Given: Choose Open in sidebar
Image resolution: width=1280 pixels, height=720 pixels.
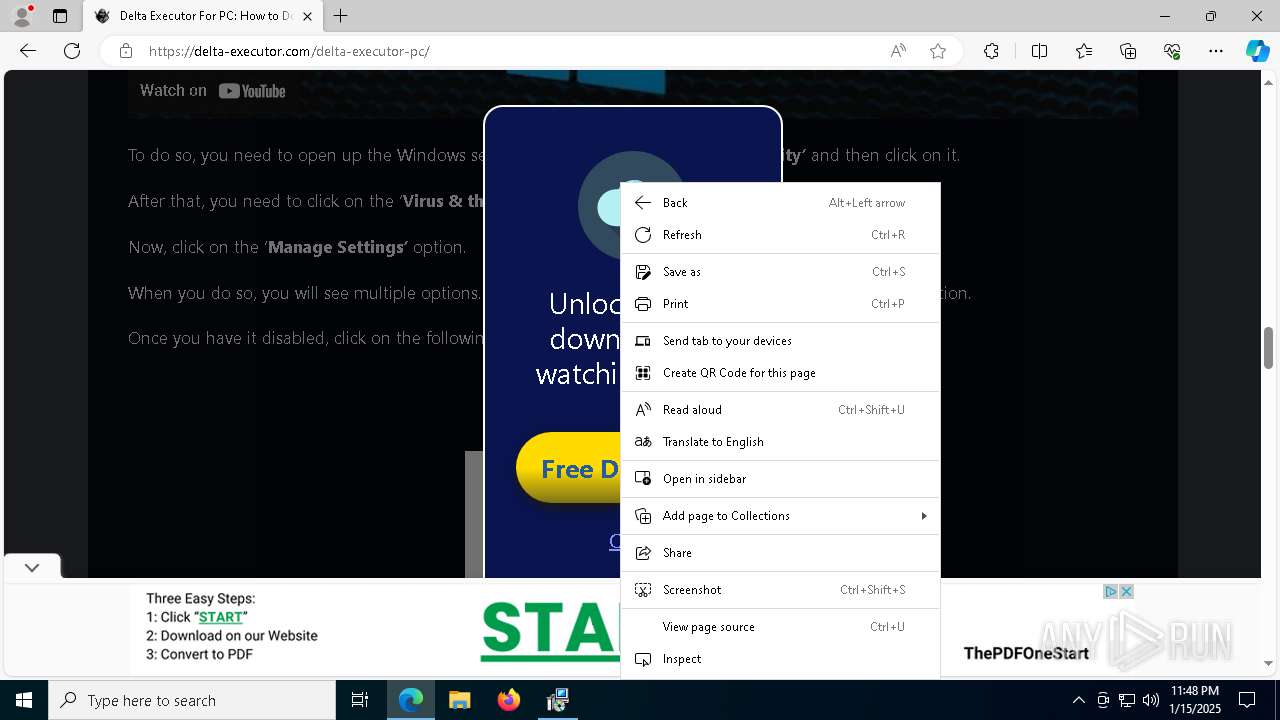Looking at the screenshot, I should [780, 479].
